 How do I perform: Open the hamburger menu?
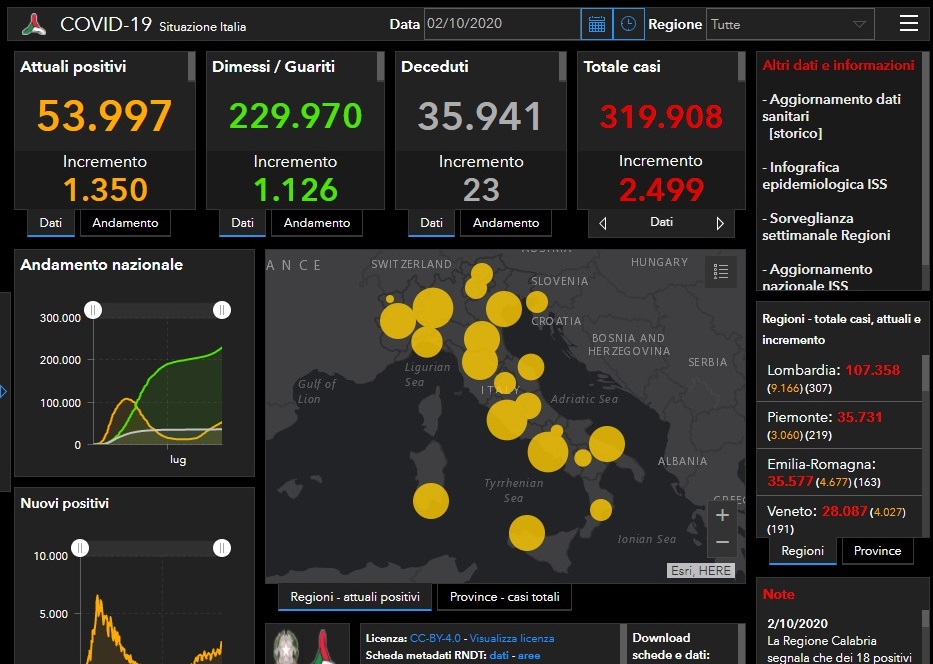(x=908, y=24)
